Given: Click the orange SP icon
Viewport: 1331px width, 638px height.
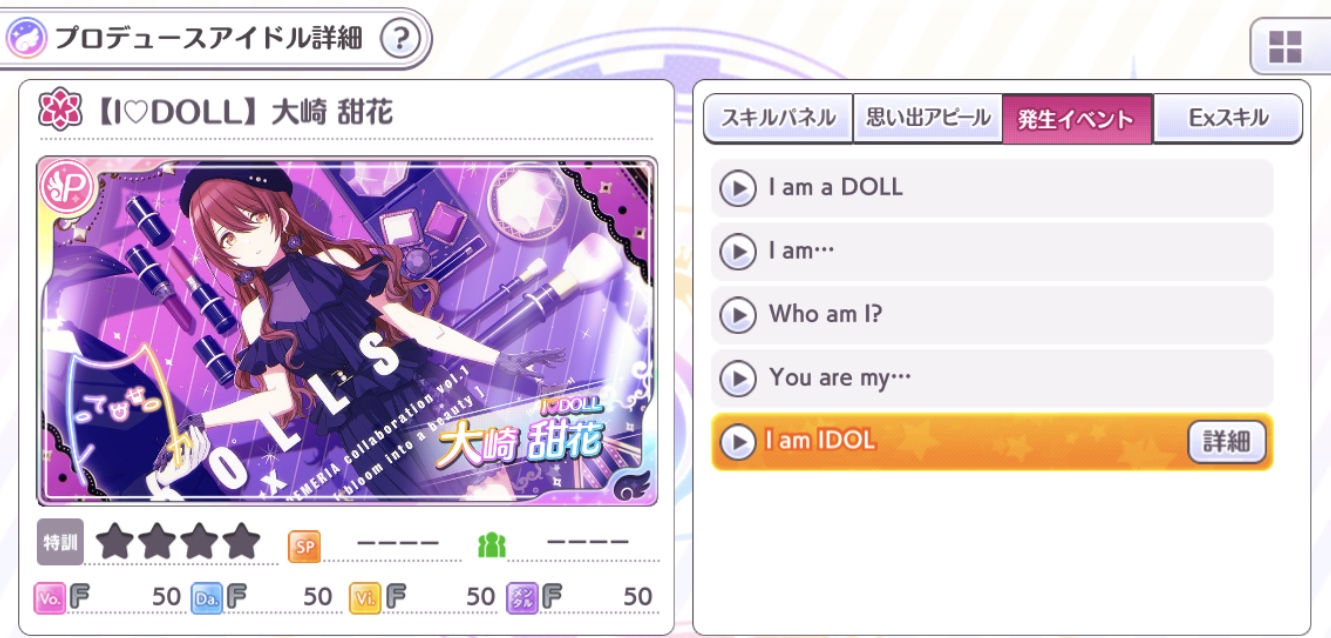Looking at the screenshot, I should point(304,545).
